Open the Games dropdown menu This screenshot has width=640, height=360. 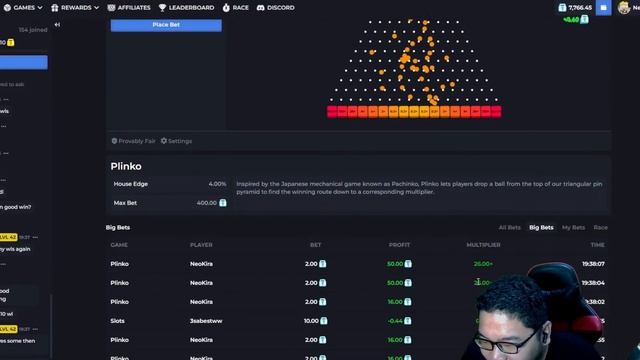pyautogui.click(x=23, y=7)
